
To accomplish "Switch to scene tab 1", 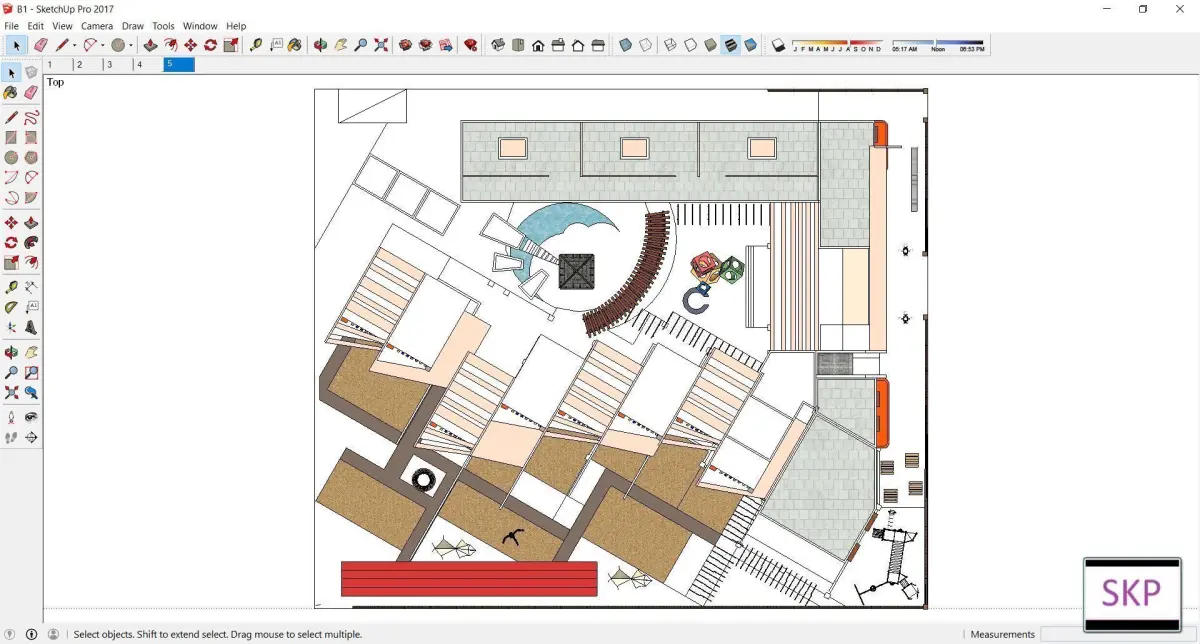I will pyautogui.click(x=59, y=64).
